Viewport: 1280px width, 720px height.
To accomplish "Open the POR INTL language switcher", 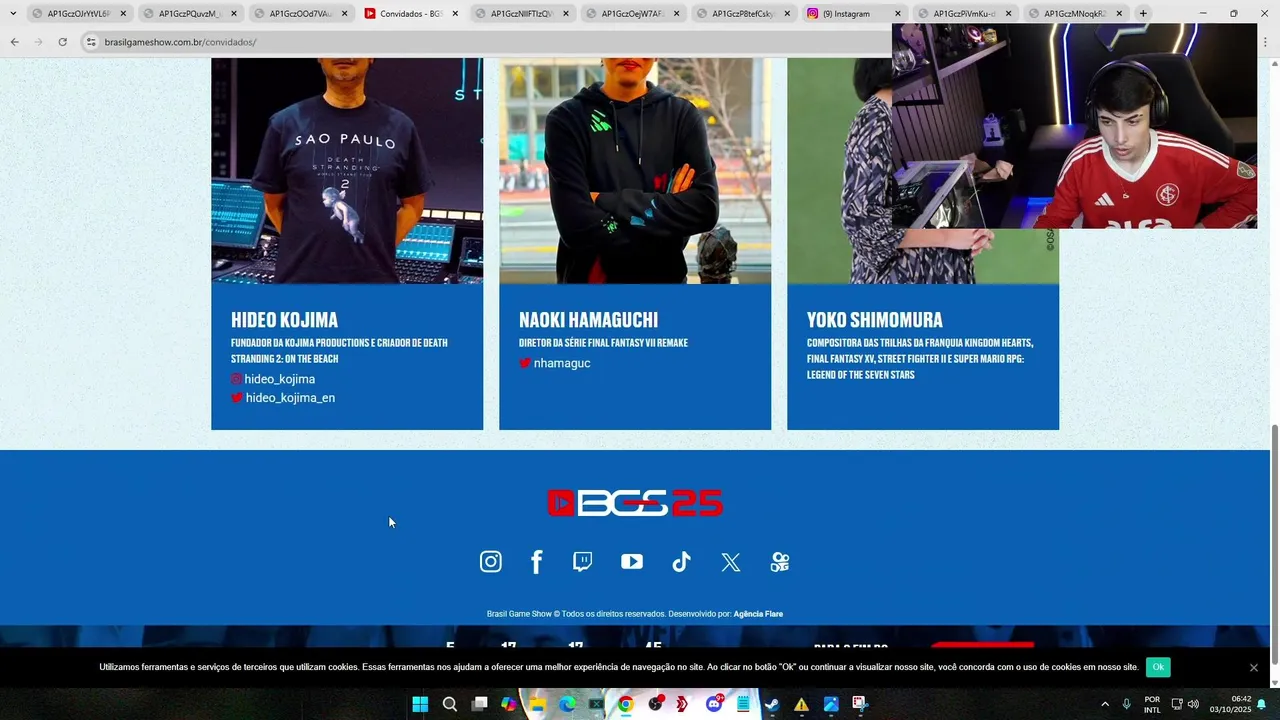I will tap(1152, 704).
